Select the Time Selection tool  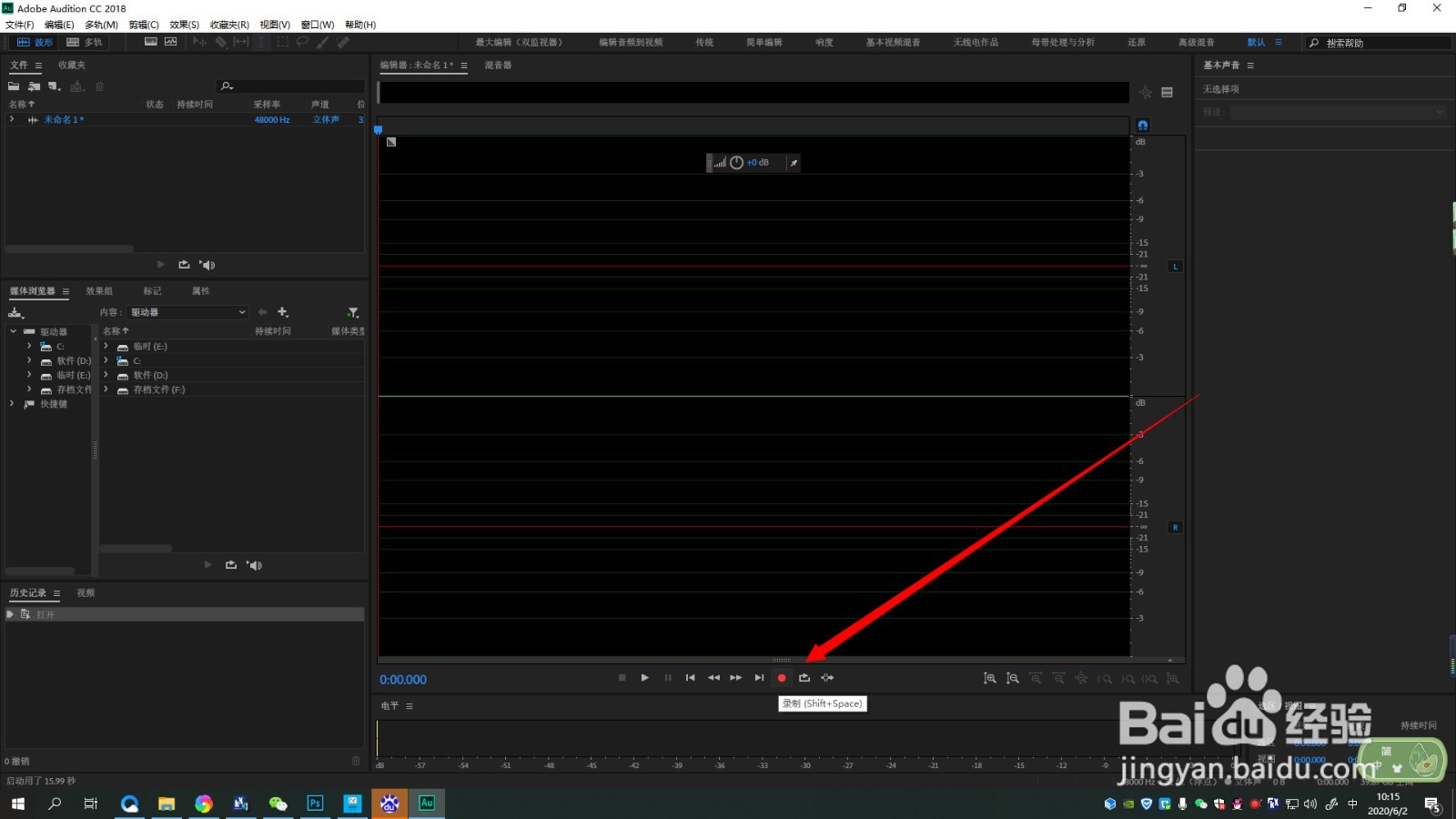point(262,42)
